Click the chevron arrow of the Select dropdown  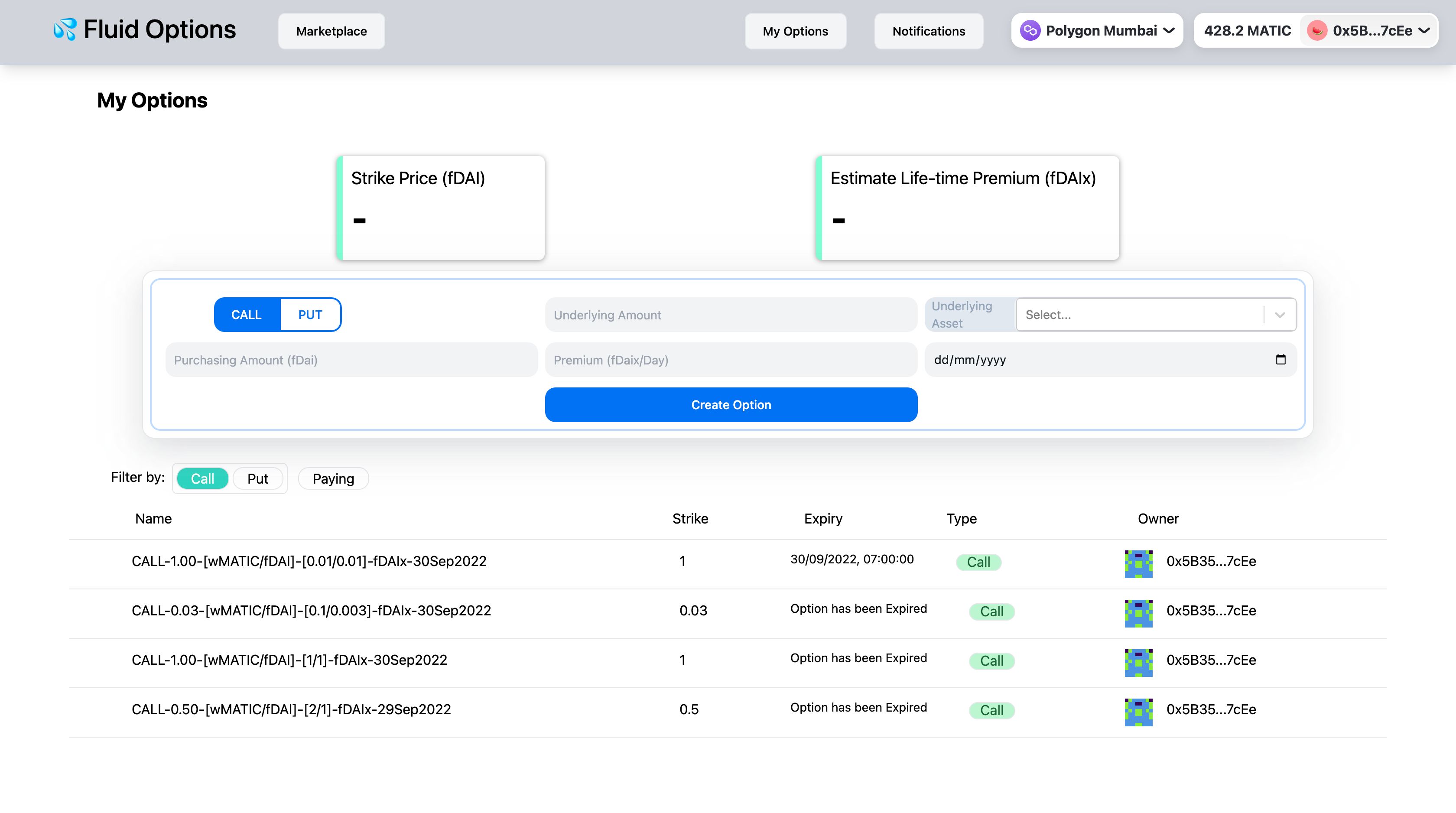[x=1280, y=314]
